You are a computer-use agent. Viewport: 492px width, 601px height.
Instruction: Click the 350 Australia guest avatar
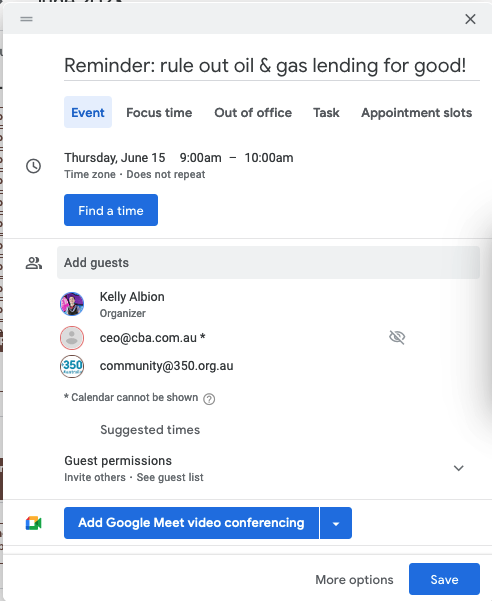click(x=72, y=366)
